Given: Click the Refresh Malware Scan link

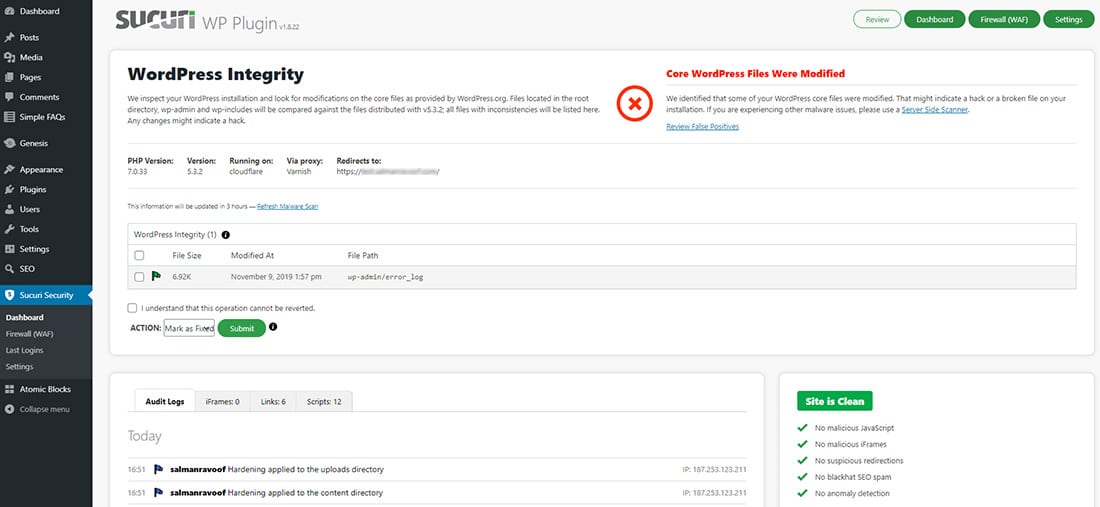Looking at the screenshot, I should [288, 206].
